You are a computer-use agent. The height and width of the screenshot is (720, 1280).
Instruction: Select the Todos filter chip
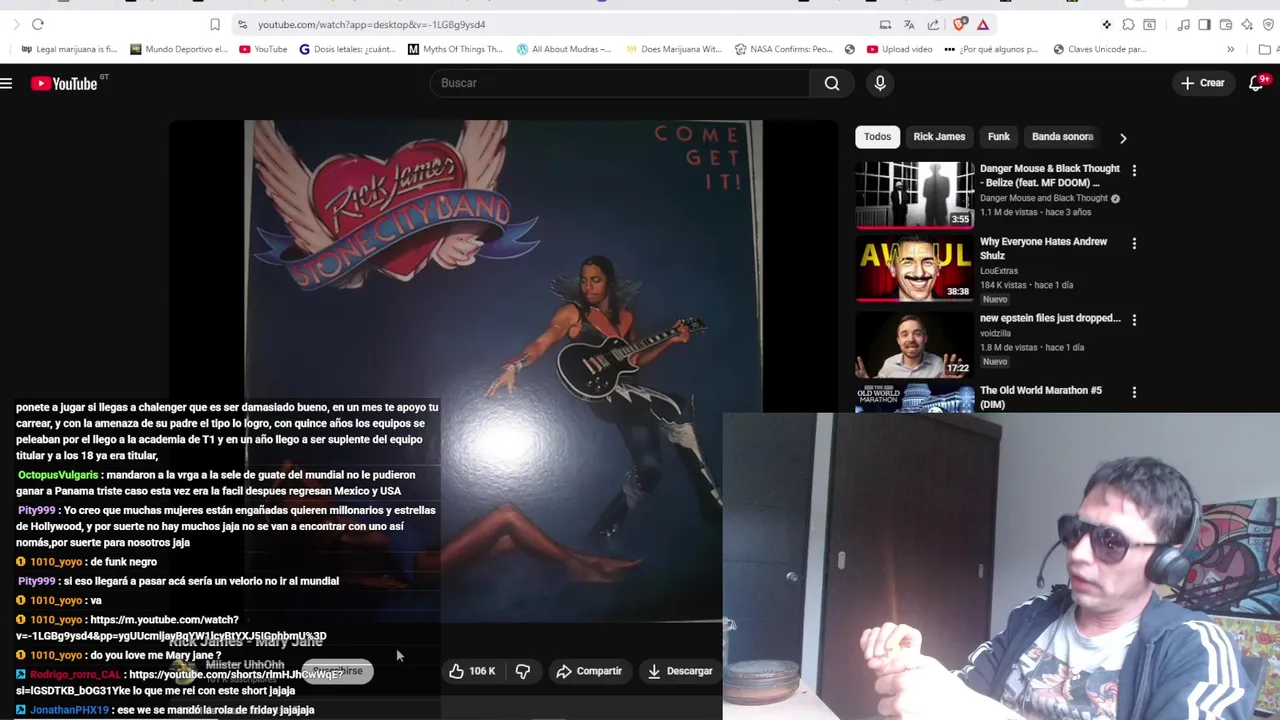(x=877, y=137)
